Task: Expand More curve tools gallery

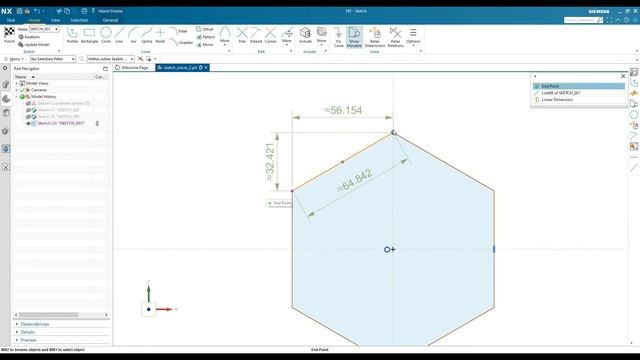Action: coord(224,36)
